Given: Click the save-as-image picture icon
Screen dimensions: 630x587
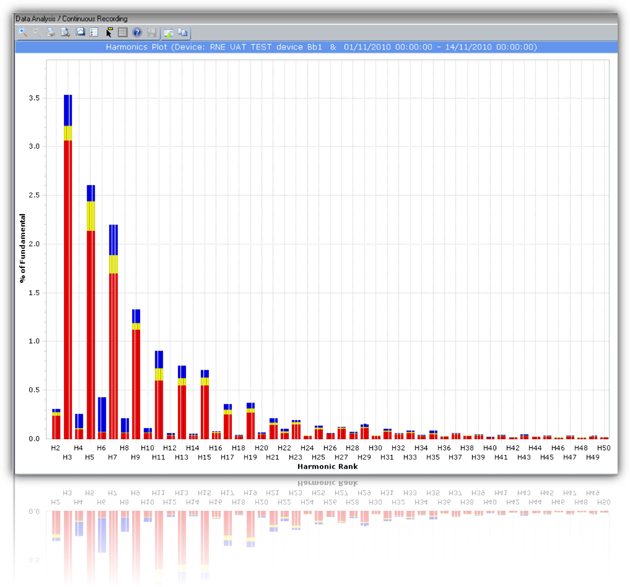Looking at the screenshot, I should (80, 32).
